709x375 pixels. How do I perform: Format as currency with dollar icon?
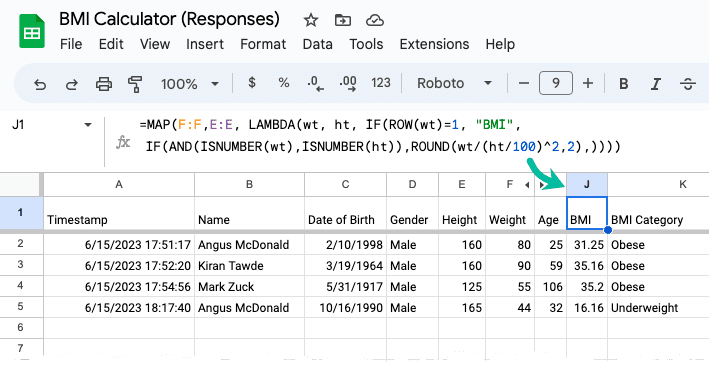(252, 83)
